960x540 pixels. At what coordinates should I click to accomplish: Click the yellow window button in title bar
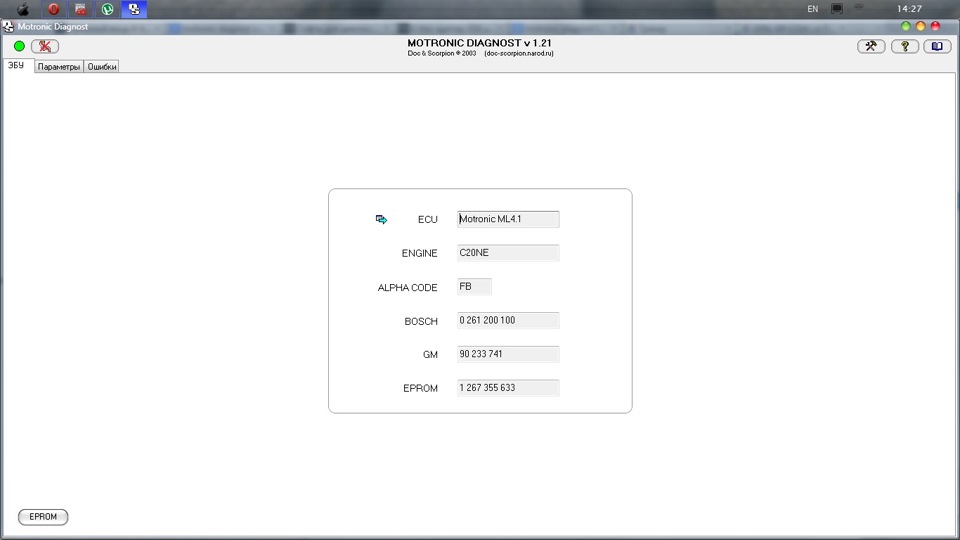click(x=920, y=26)
